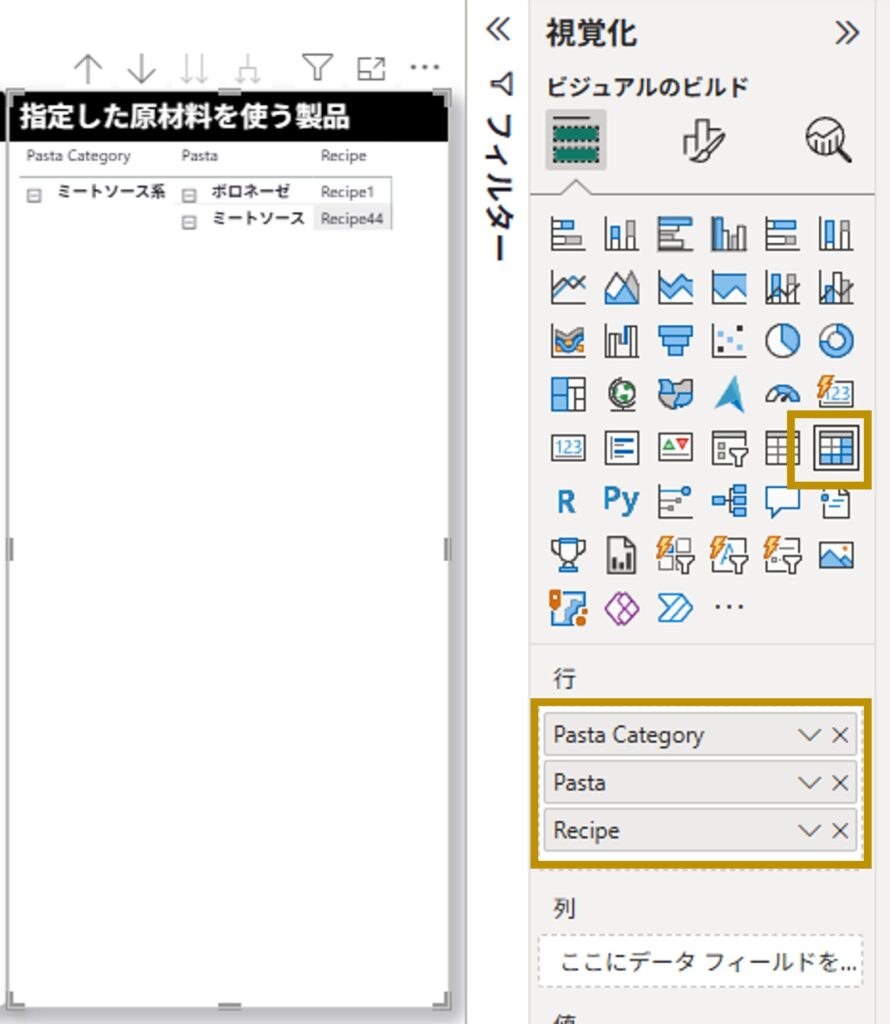This screenshot has width=890, height=1024.
Task: Select the Matrix visual icon
Action: pyautogui.click(x=835, y=449)
